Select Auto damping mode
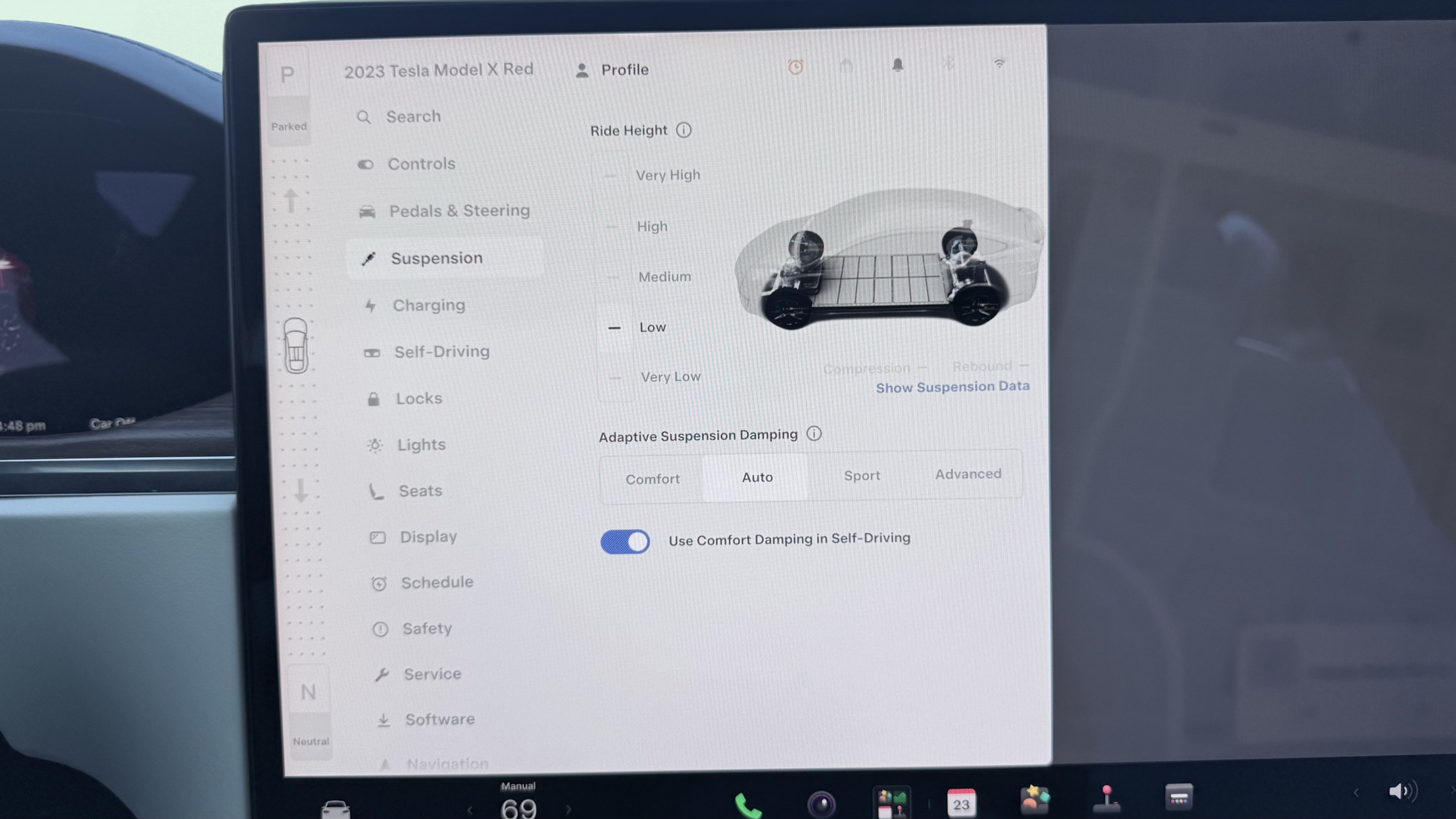 pyautogui.click(x=757, y=477)
